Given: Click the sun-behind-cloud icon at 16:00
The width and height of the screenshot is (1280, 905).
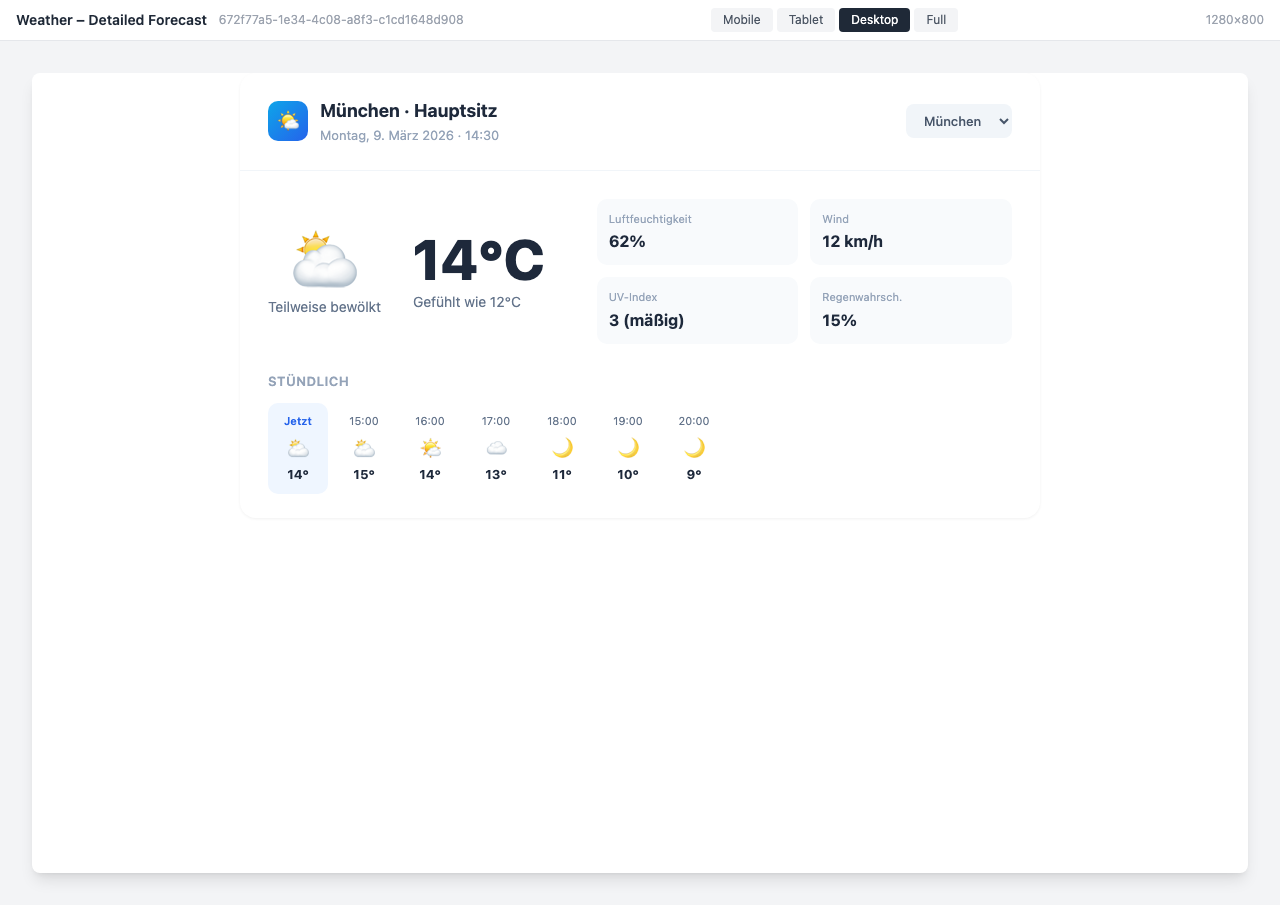Looking at the screenshot, I should 430,448.
